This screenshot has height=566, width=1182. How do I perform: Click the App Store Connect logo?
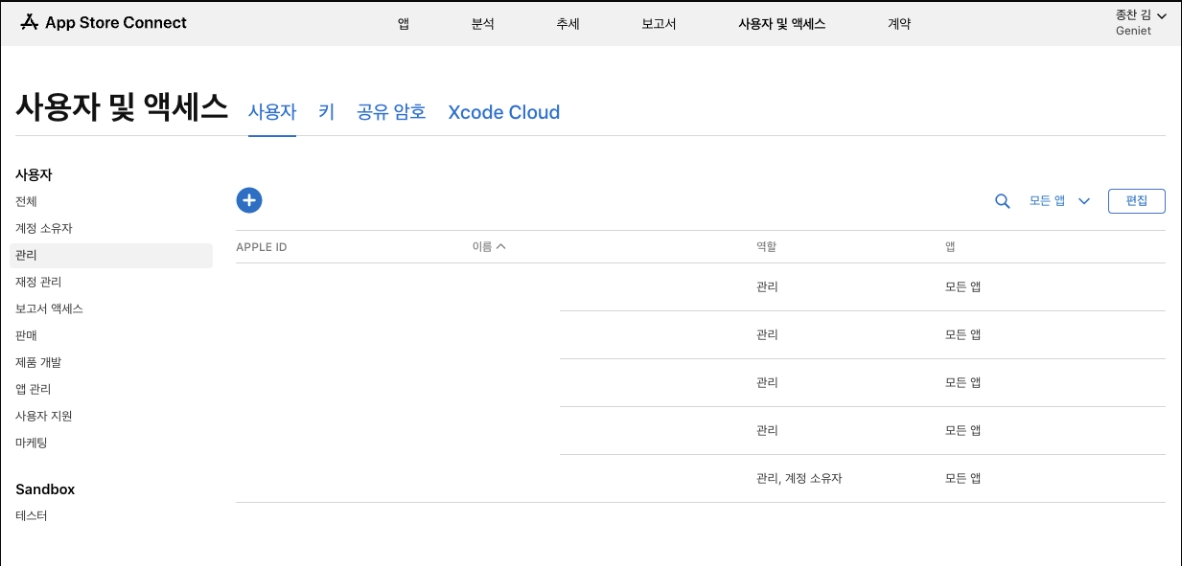103,23
